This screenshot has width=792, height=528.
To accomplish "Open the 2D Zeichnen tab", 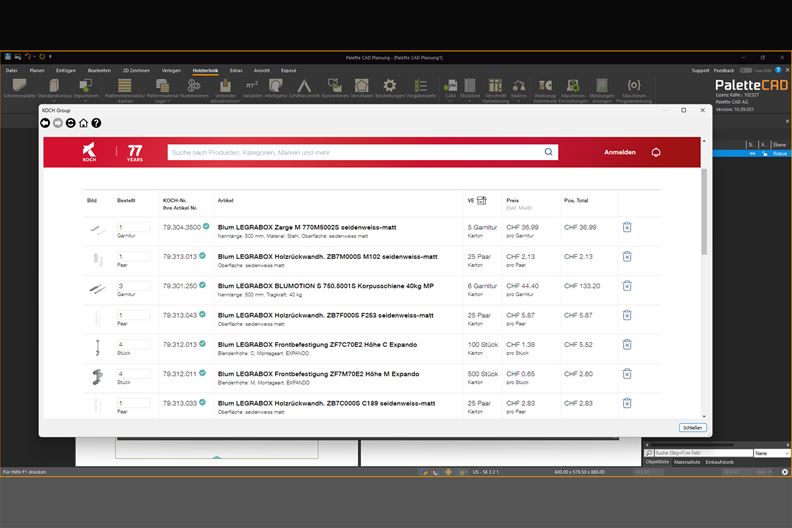I will 136,71.
